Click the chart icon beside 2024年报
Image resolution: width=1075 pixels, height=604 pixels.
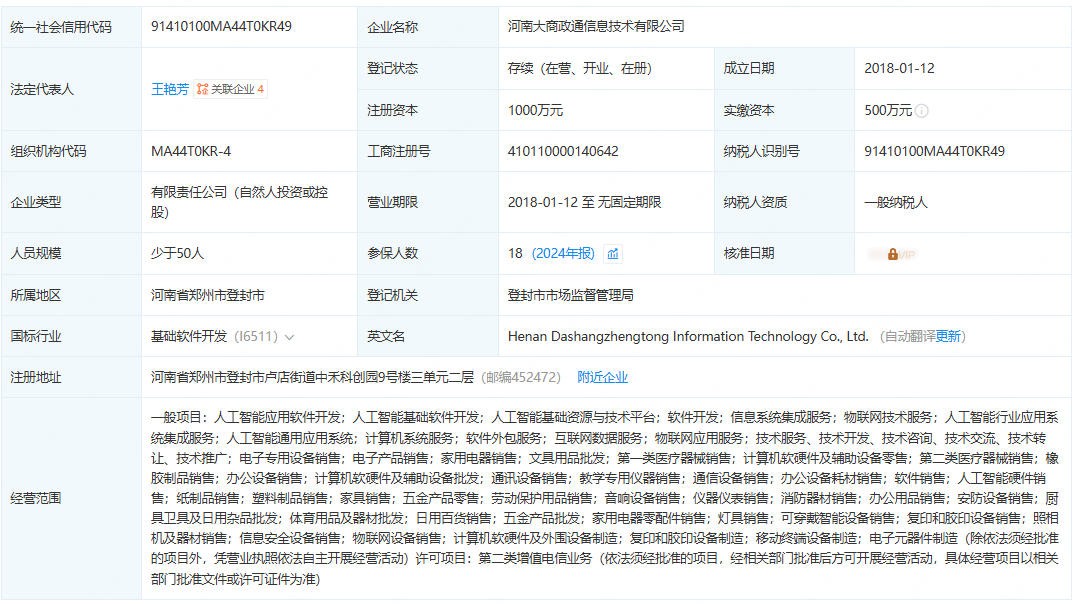(613, 254)
